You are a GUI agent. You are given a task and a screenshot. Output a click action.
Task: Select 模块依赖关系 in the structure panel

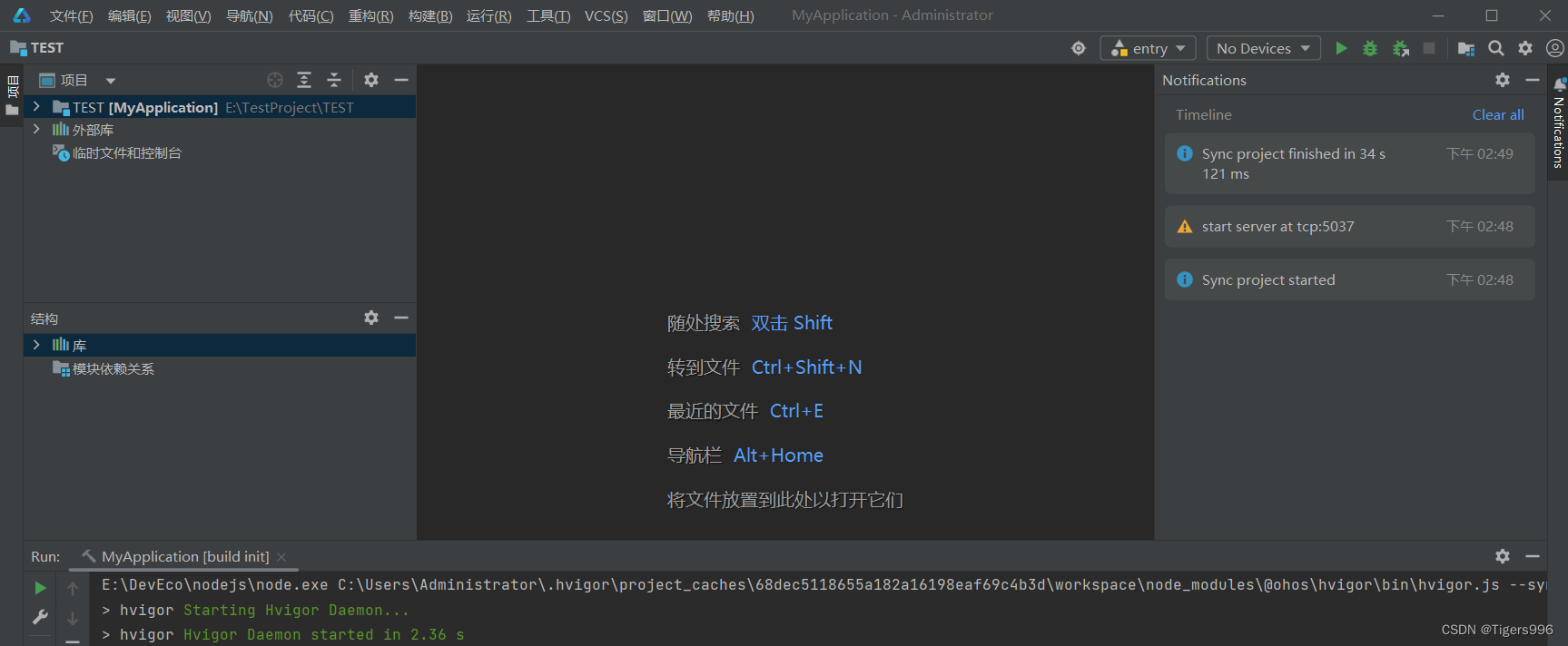click(x=113, y=368)
